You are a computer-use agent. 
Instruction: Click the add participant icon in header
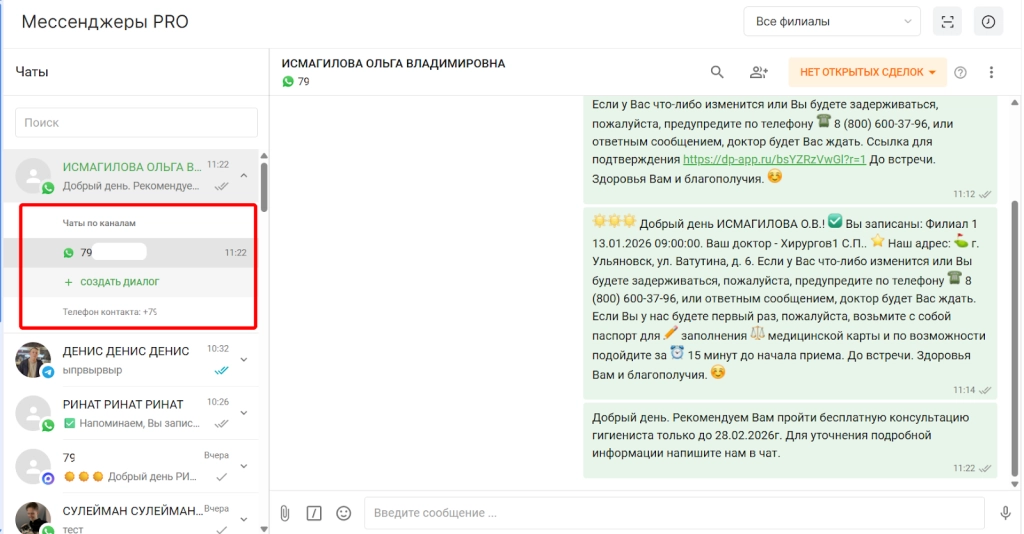pyautogui.click(x=759, y=72)
